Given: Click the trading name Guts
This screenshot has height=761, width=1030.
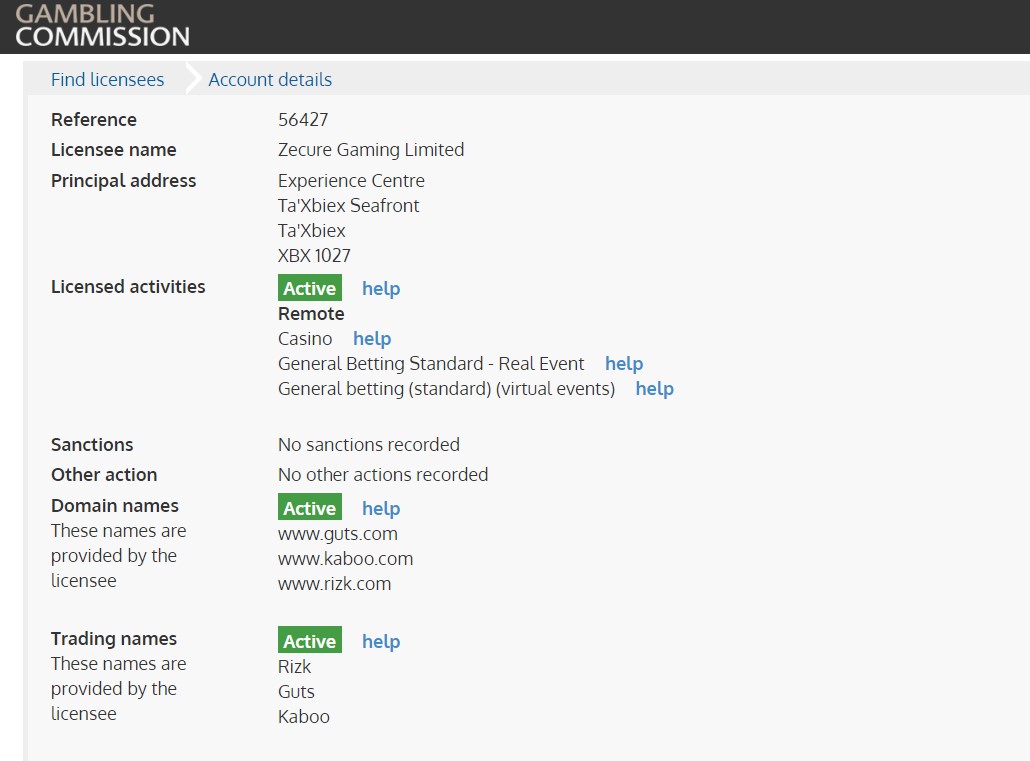Looking at the screenshot, I should (296, 691).
